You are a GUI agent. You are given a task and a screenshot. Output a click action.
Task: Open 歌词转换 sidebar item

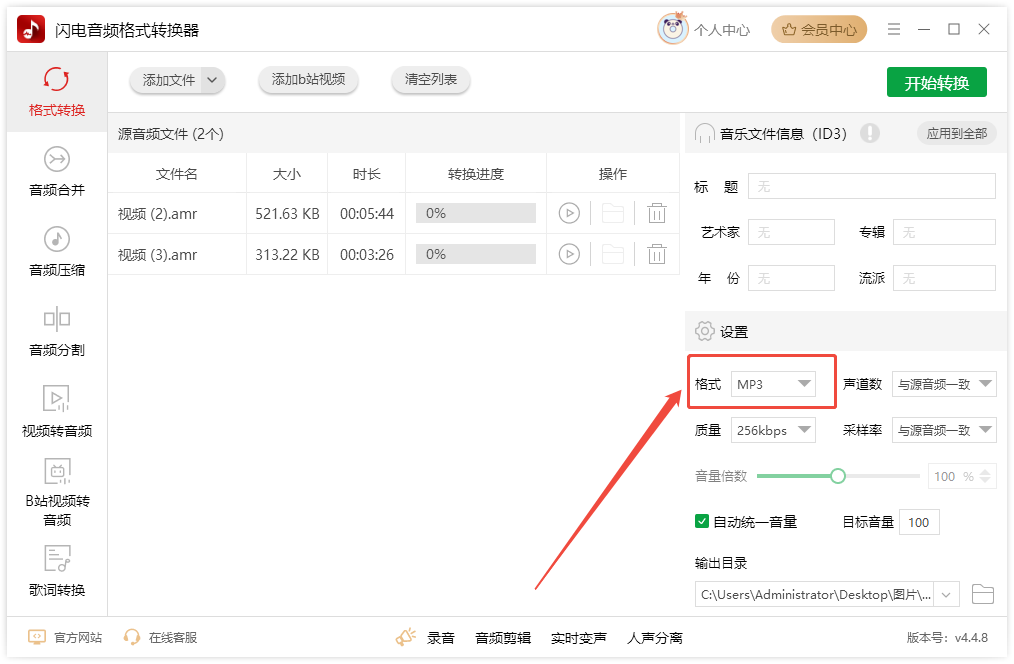pos(57,572)
